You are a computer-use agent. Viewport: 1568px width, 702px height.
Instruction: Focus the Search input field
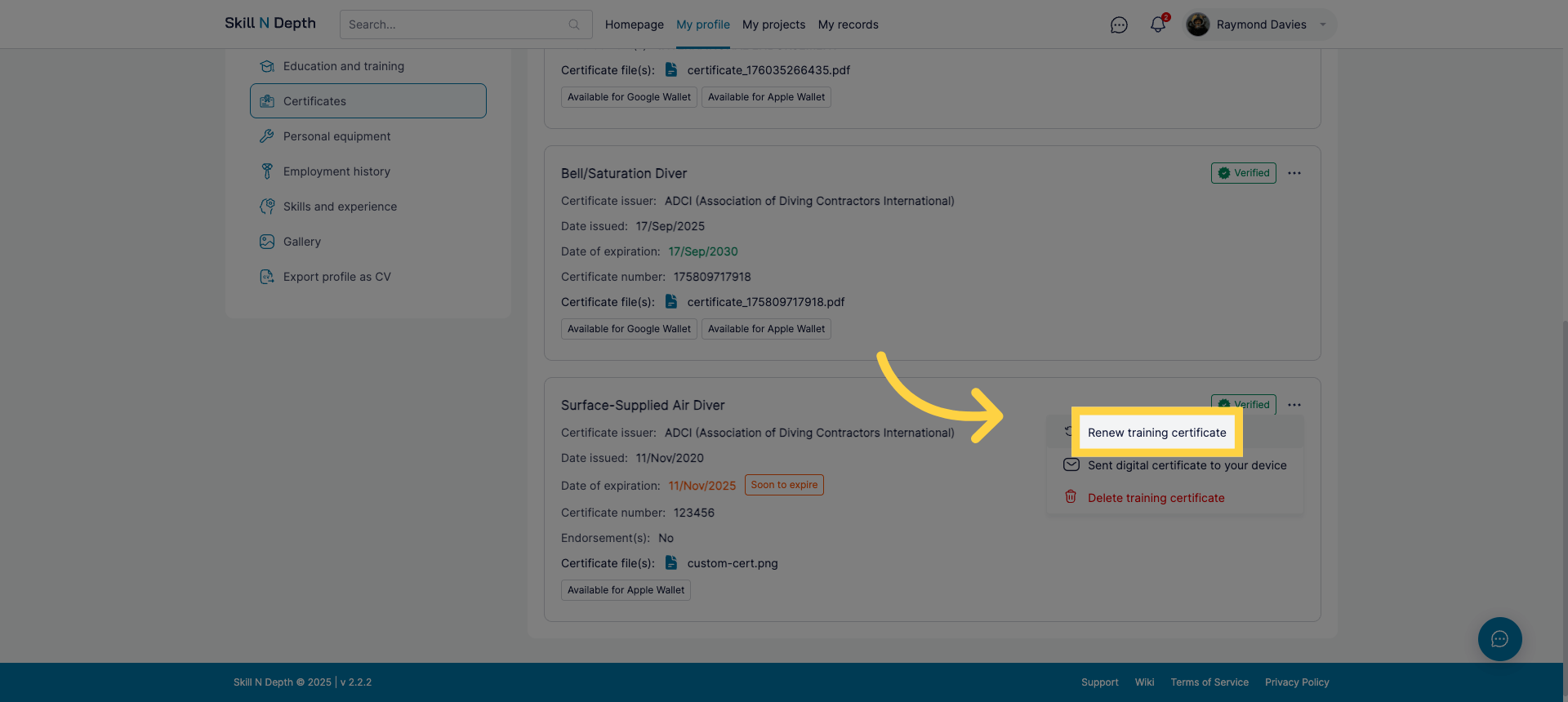coord(453,24)
